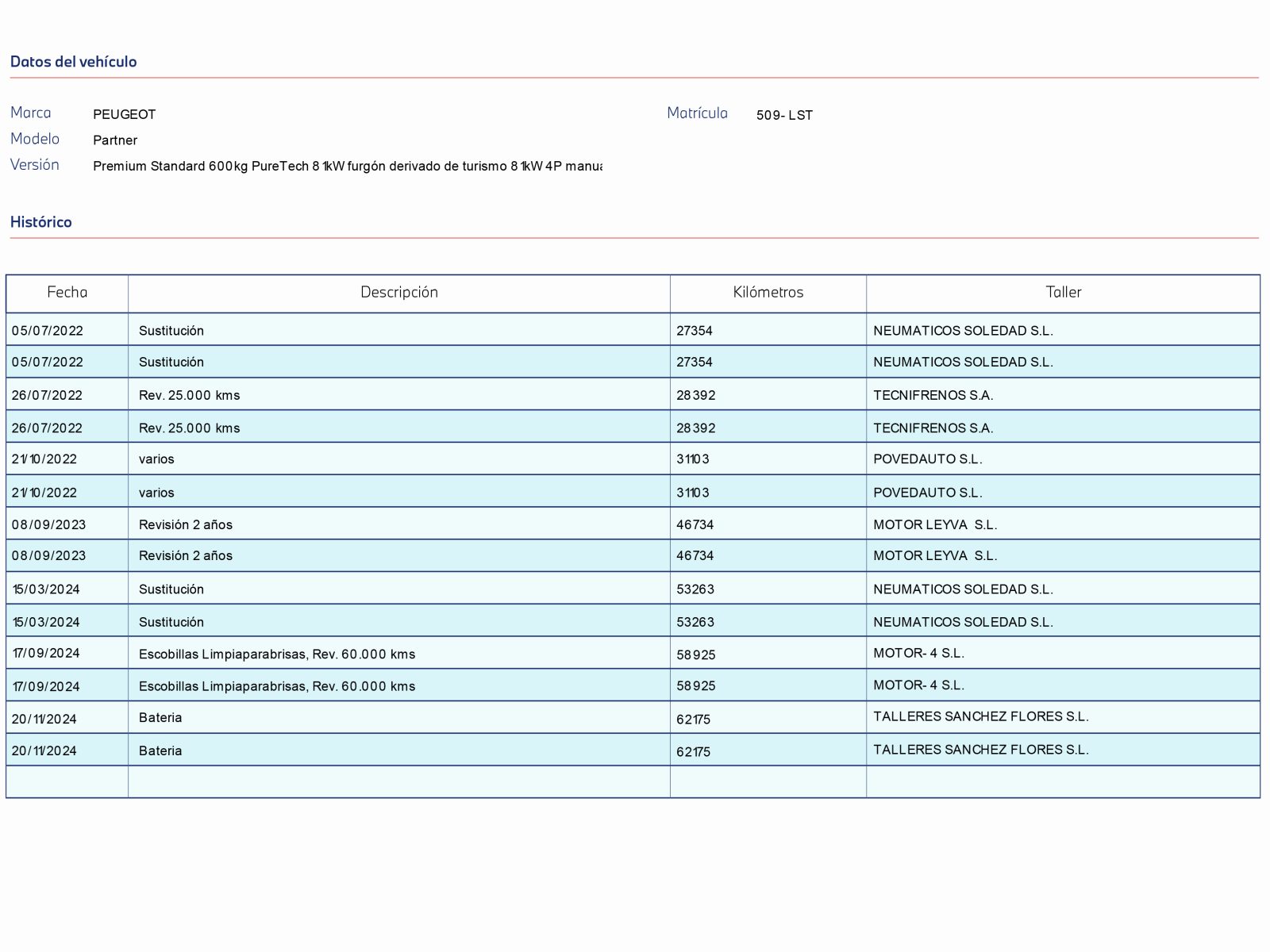Select the first TECNIFRENOS S.A. workshop cell
Screen dimensions: 1270x952
(x=933, y=395)
